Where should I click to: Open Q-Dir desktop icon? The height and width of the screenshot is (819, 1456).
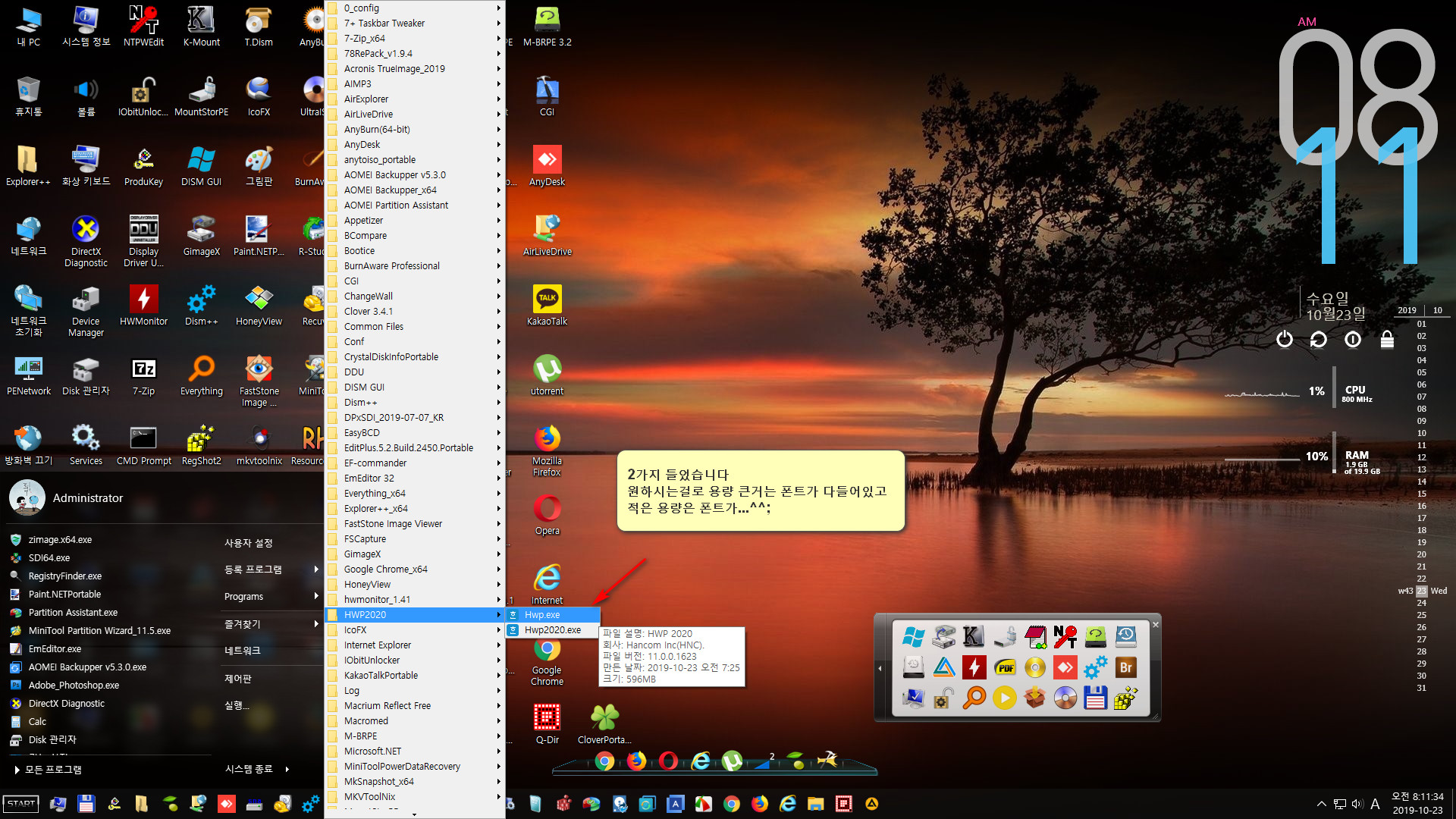point(547,724)
